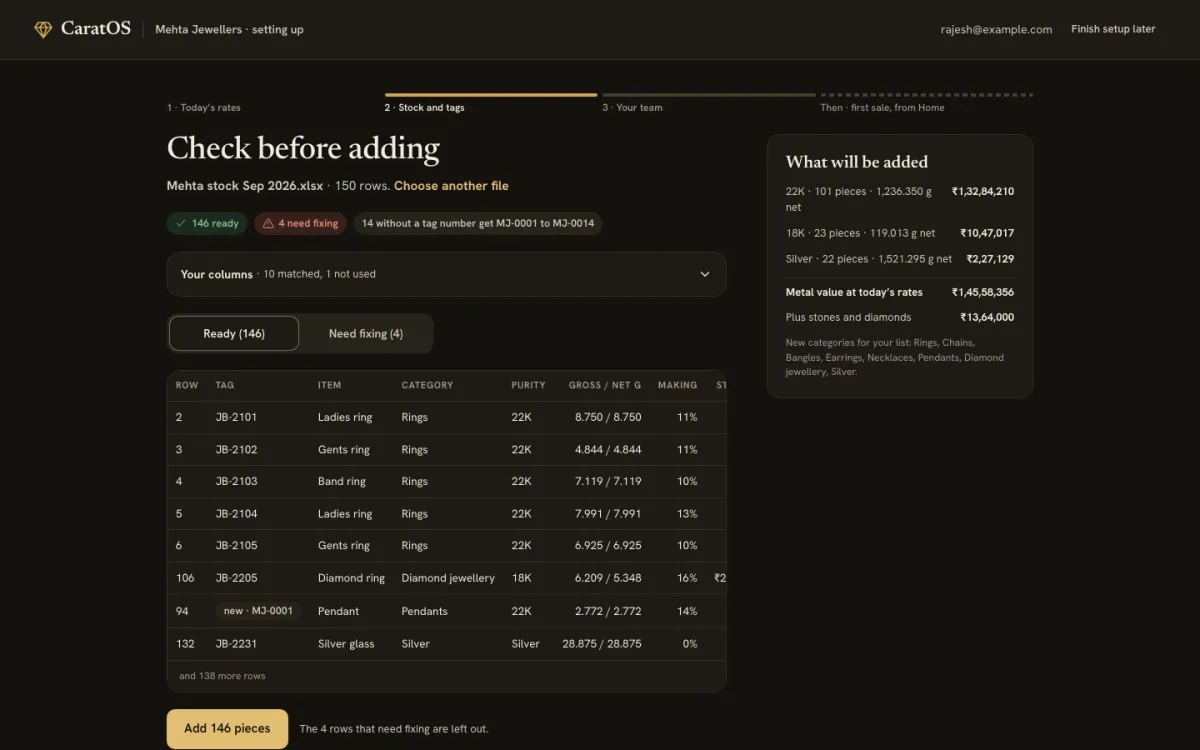Viewport: 1200px width, 750px height.
Task: Click tag JB-2101 in the table
Action: point(236,417)
